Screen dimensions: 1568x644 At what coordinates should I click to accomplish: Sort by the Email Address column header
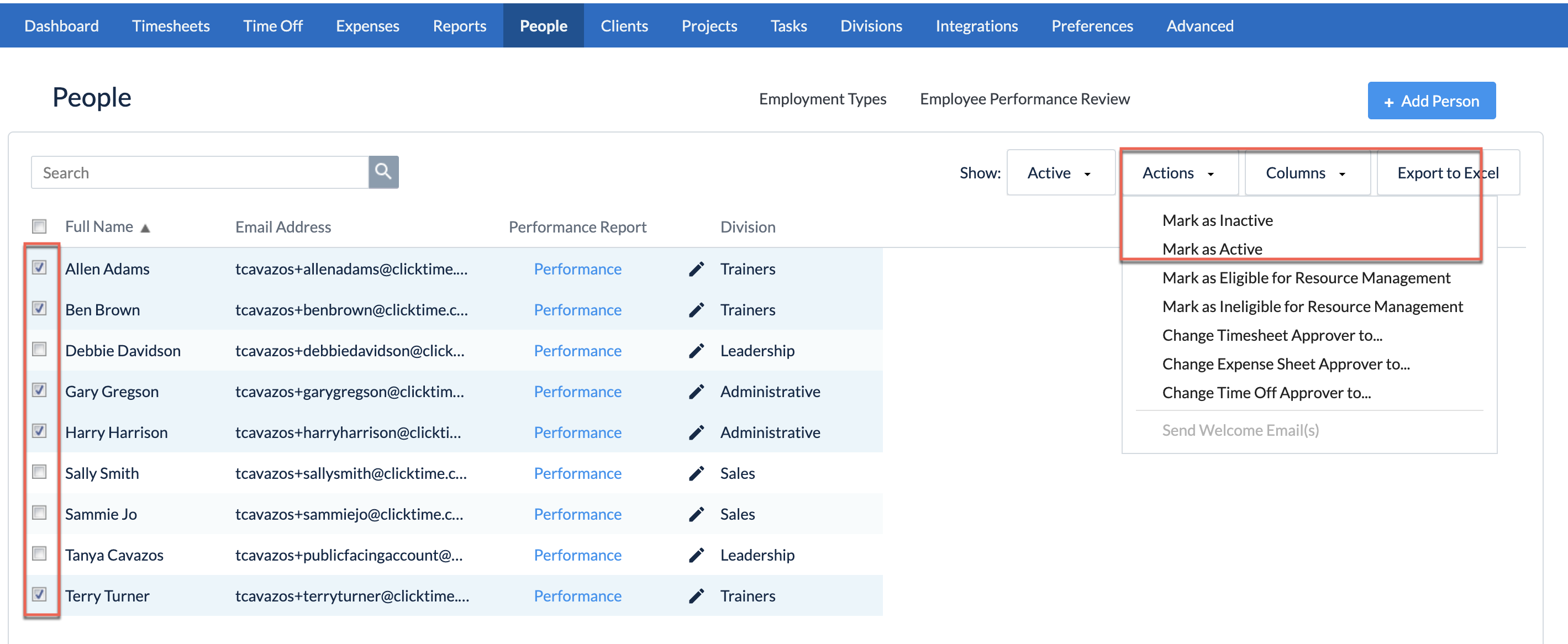[283, 227]
